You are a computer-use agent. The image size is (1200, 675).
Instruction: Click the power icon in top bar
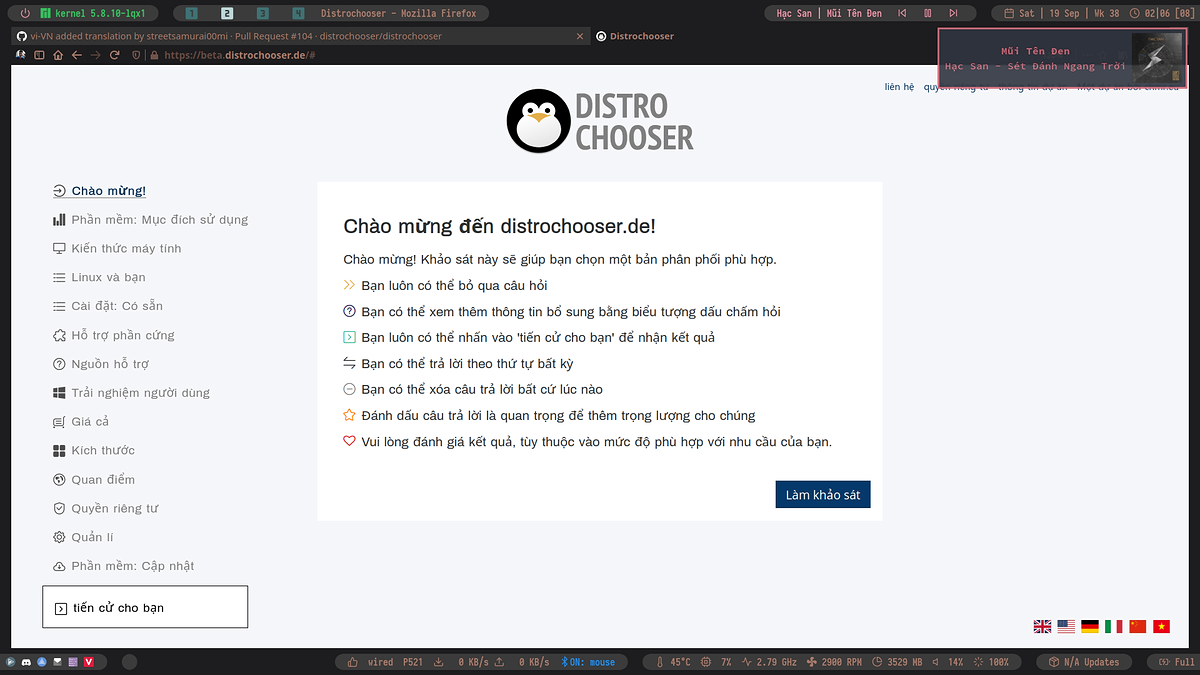pos(26,14)
